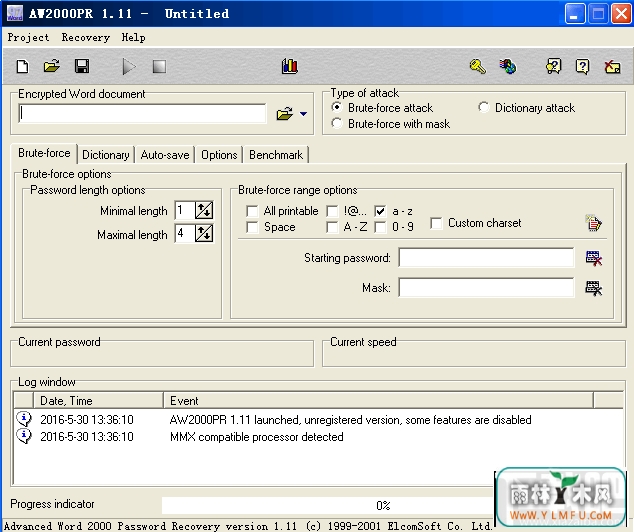
Task: Select Brute-force attack radio button
Action: coord(336,107)
